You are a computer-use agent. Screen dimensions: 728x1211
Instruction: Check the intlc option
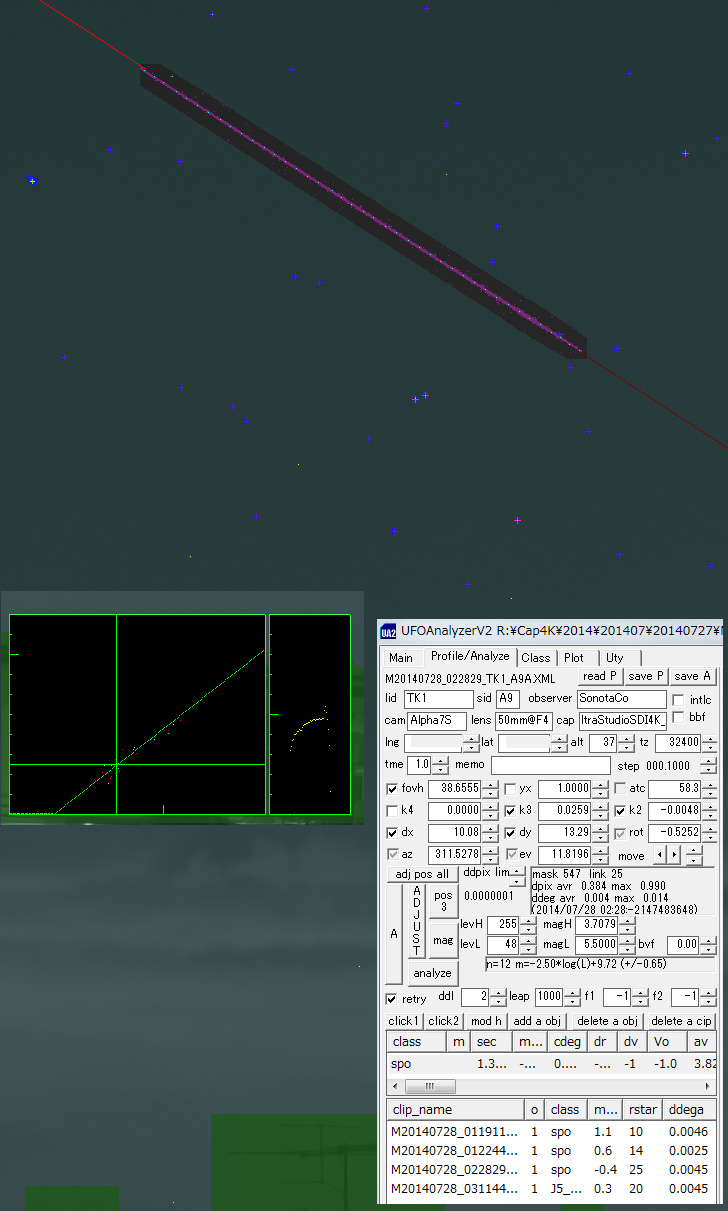point(679,700)
